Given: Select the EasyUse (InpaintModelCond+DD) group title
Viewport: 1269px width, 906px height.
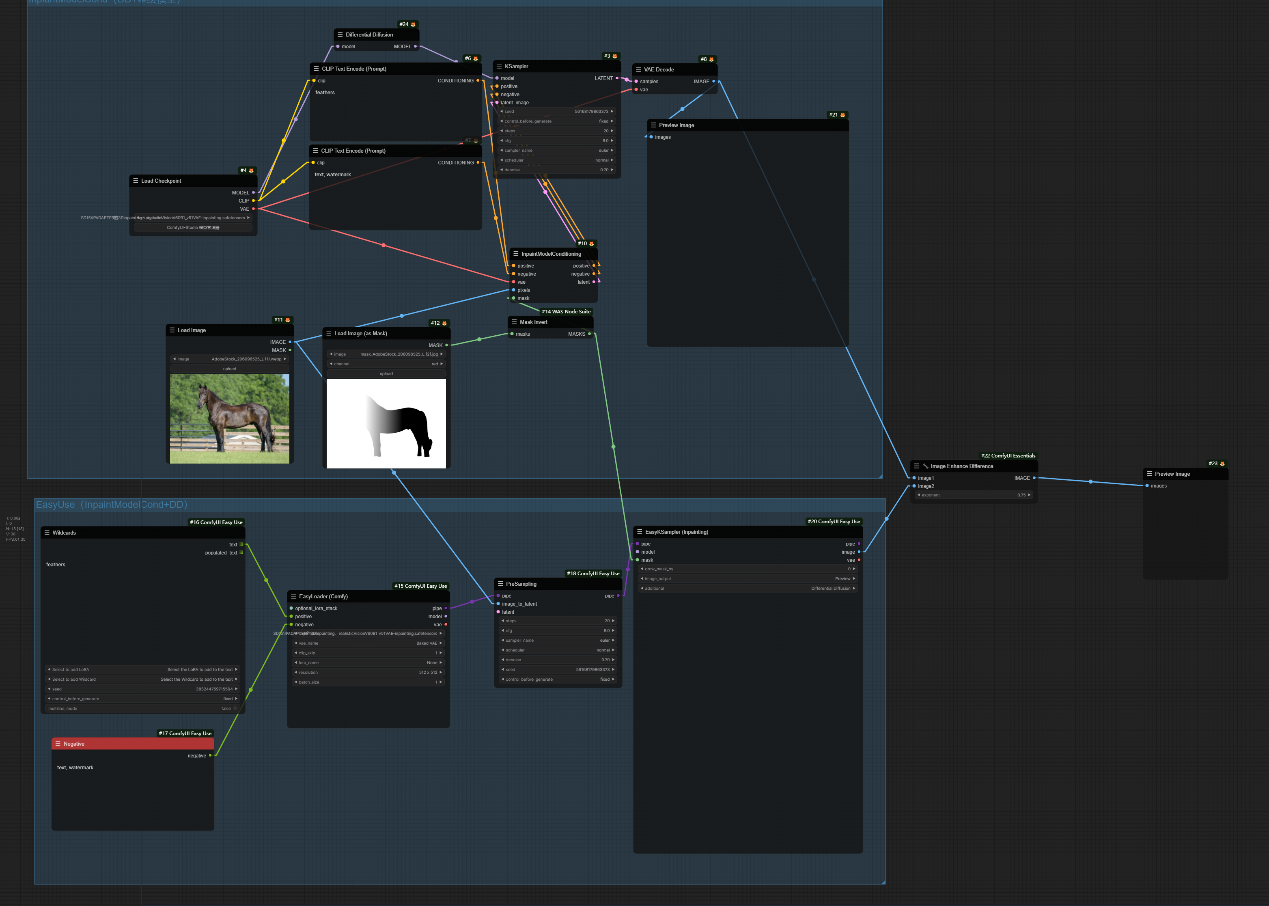Looking at the screenshot, I should [111, 505].
